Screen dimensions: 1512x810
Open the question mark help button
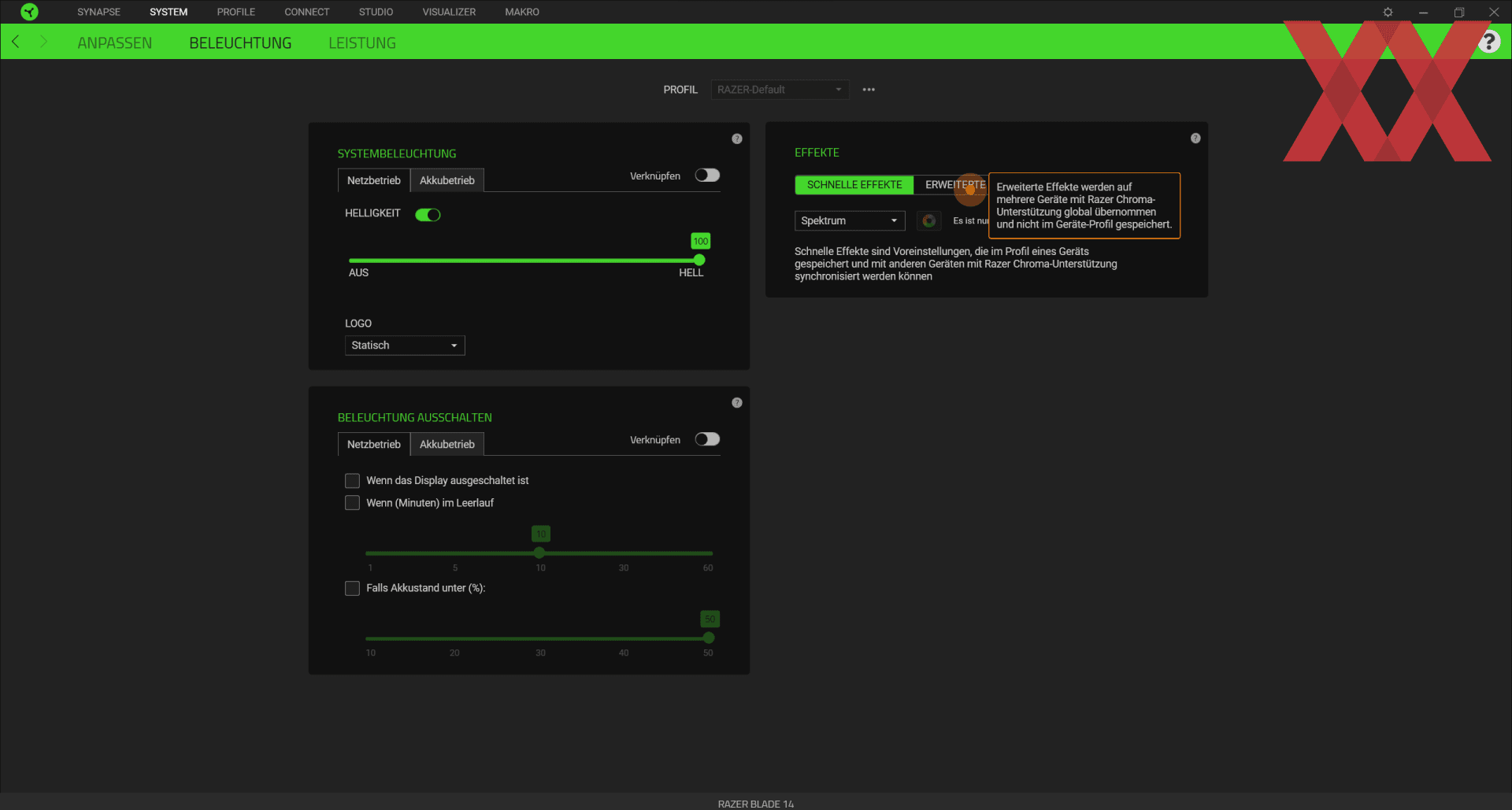pyautogui.click(x=1488, y=42)
